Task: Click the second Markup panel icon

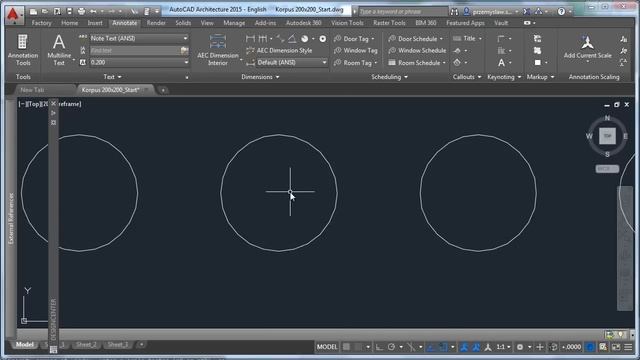Action: pos(538,51)
